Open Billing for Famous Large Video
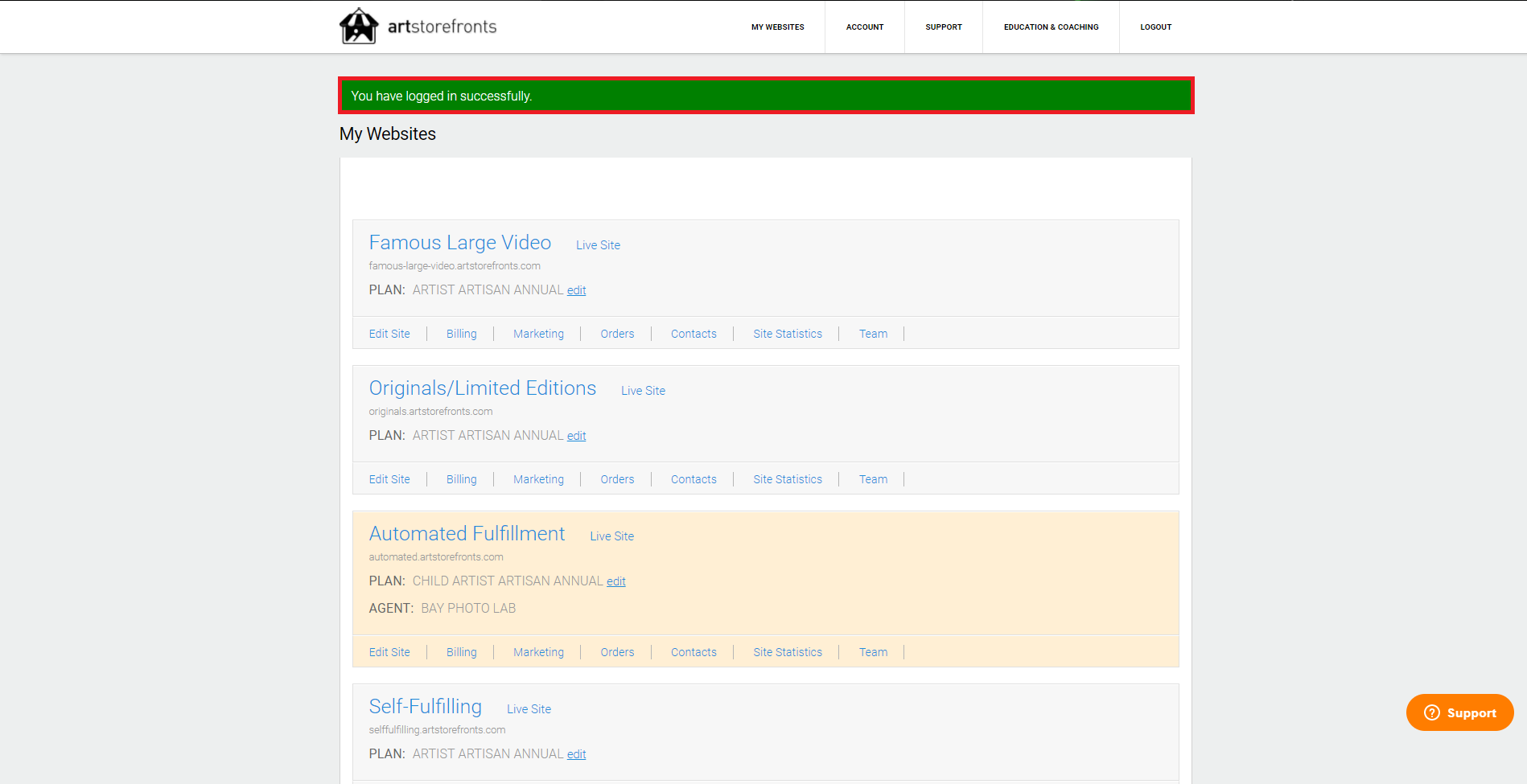The width and height of the screenshot is (1527, 784). click(x=461, y=333)
